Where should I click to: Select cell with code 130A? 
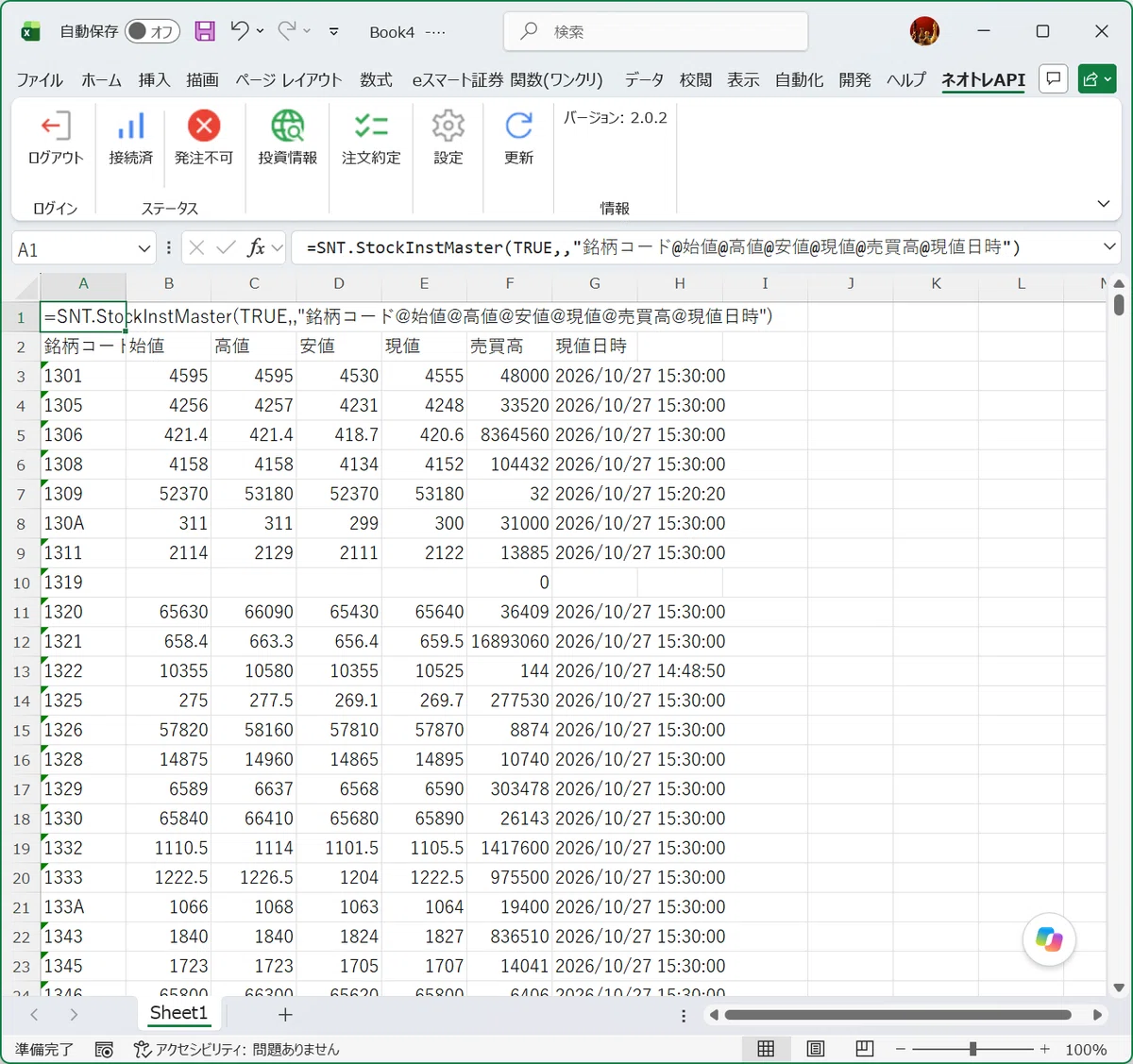[83, 523]
